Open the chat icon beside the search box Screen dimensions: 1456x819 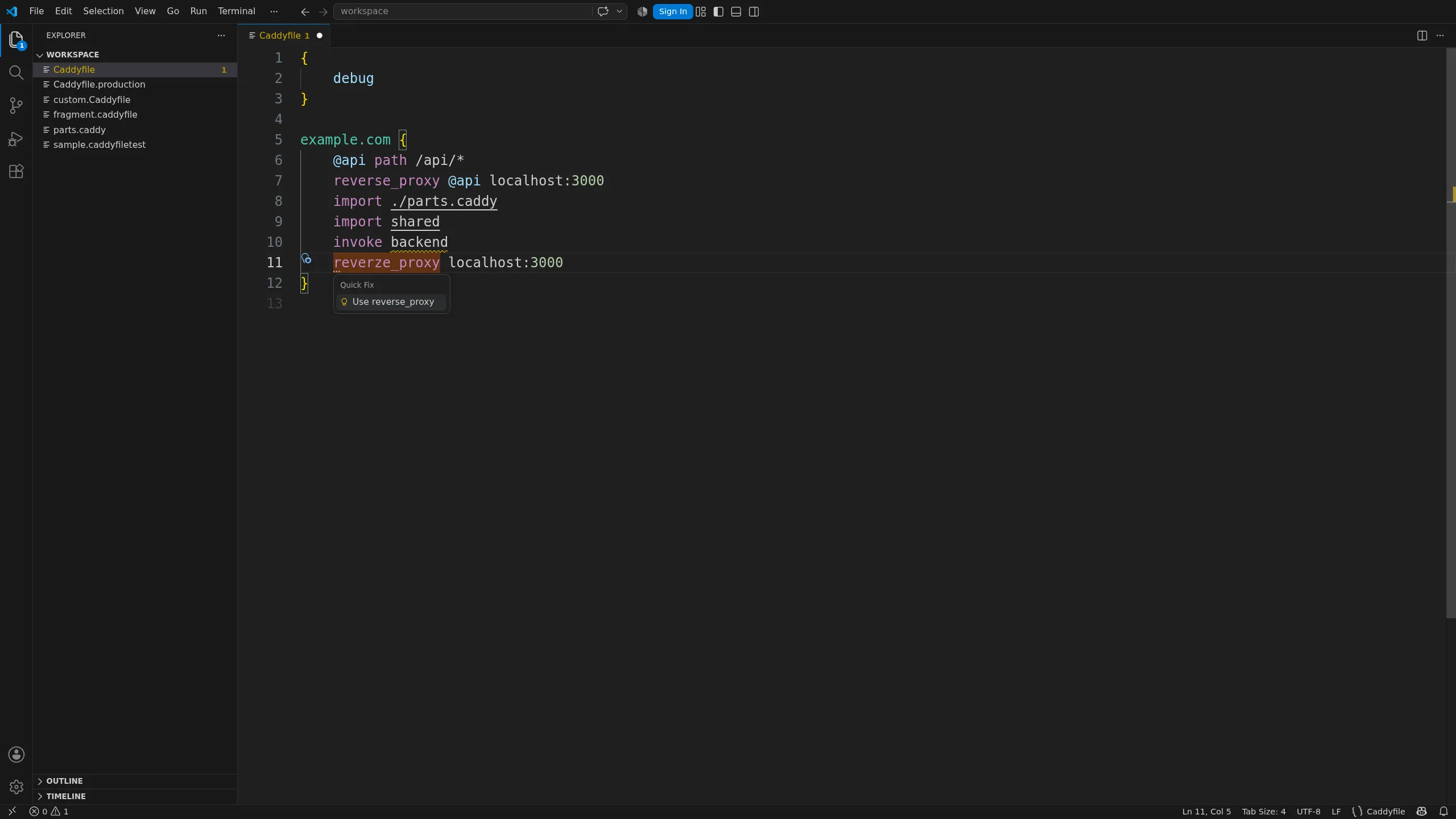click(603, 11)
